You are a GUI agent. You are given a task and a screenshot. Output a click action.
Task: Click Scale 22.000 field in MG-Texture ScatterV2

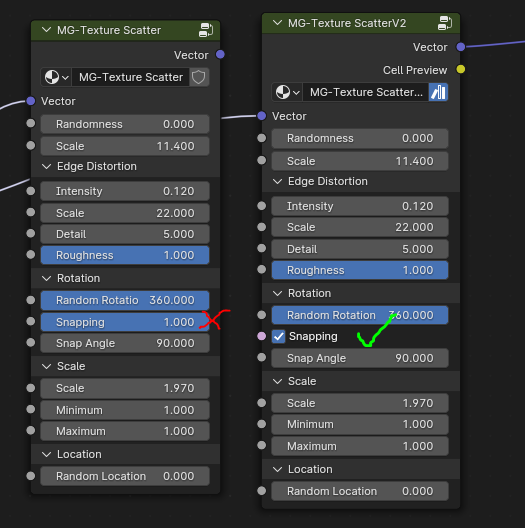tap(360, 227)
